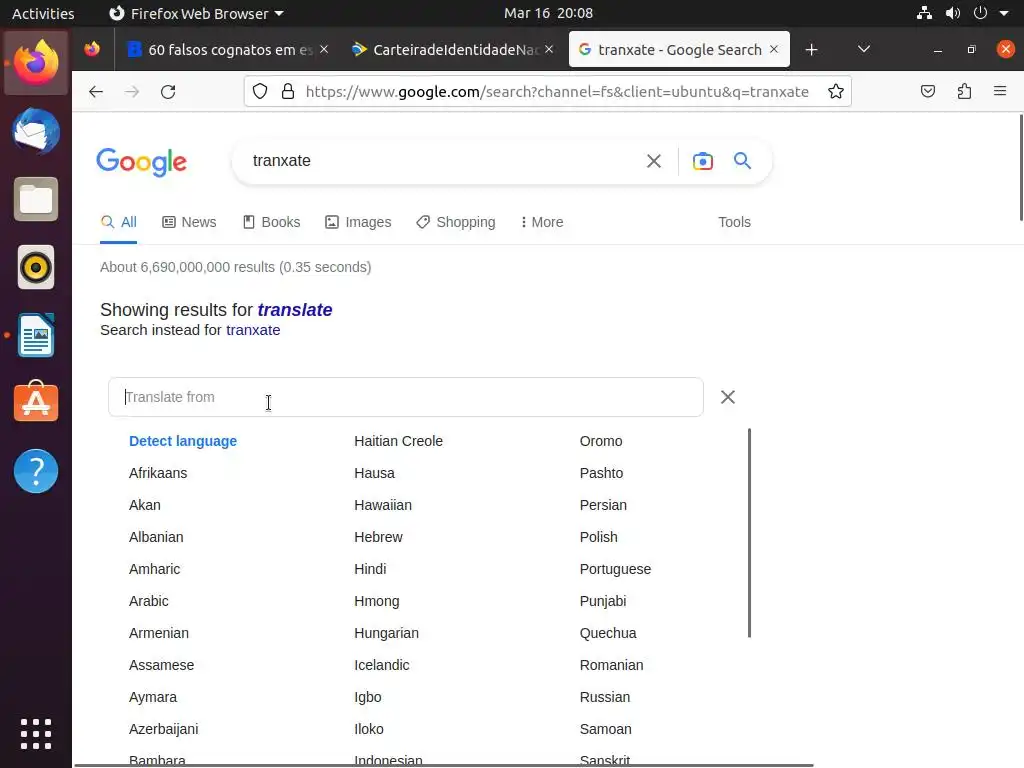Click the Translate from input field
1024x768 pixels.
(406, 397)
